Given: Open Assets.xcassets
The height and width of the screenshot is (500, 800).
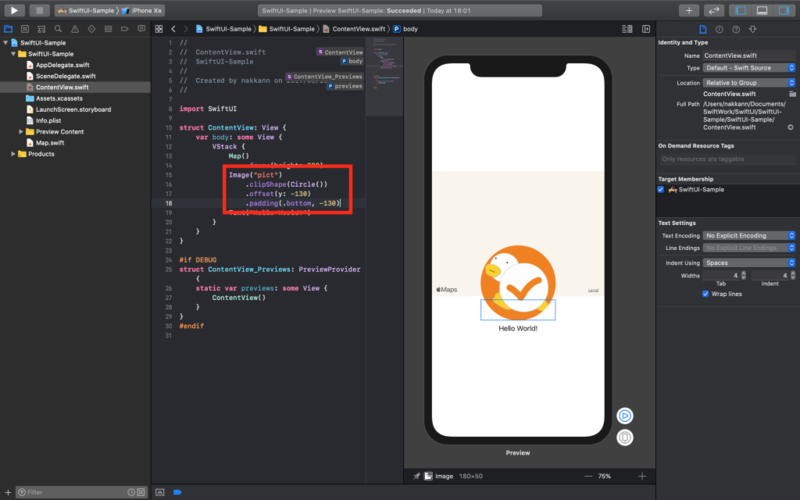Looking at the screenshot, I should click(59, 98).
